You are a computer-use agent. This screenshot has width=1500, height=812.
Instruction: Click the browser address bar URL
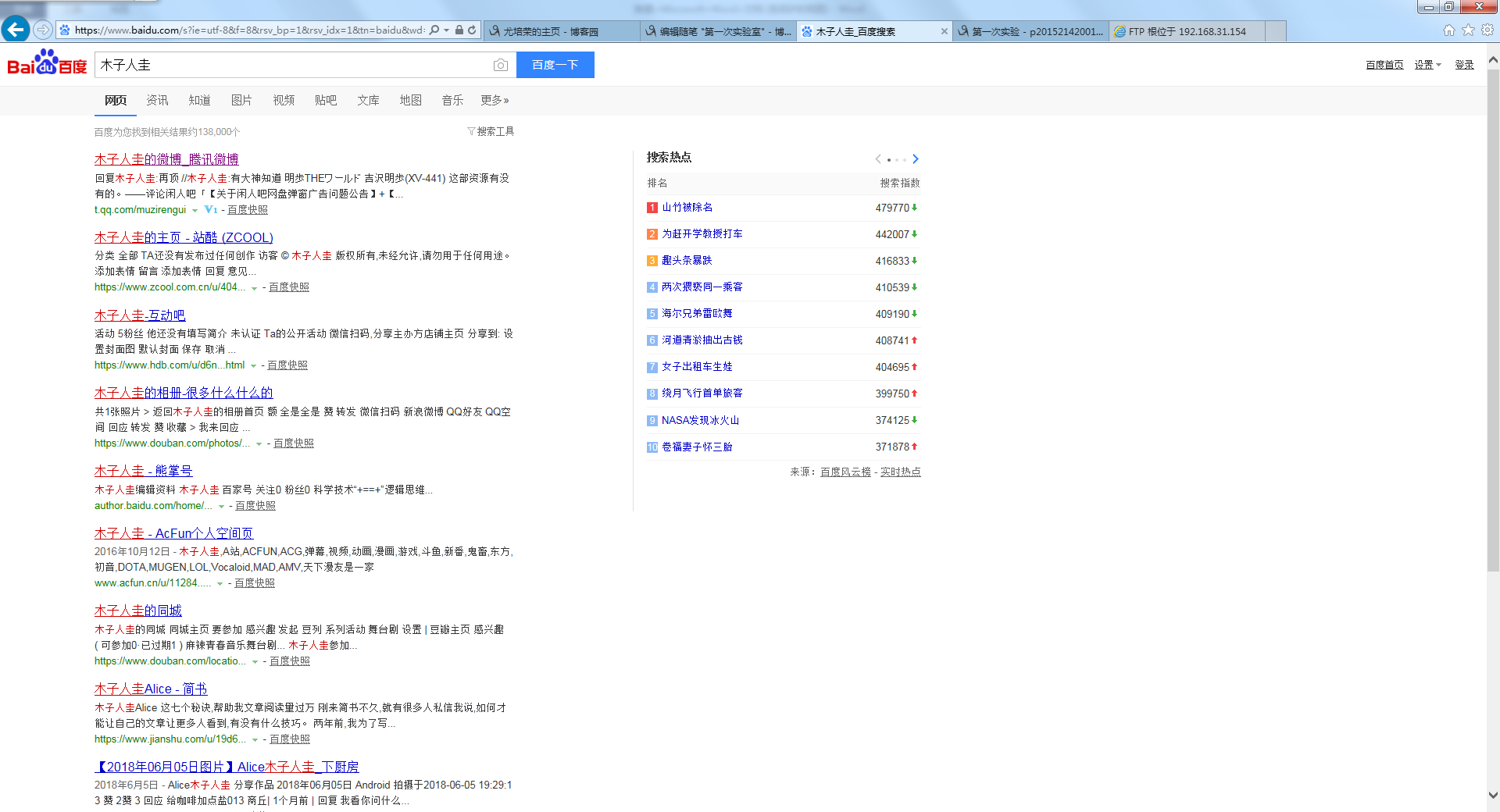pyautogui.click(x=250, y=30)
